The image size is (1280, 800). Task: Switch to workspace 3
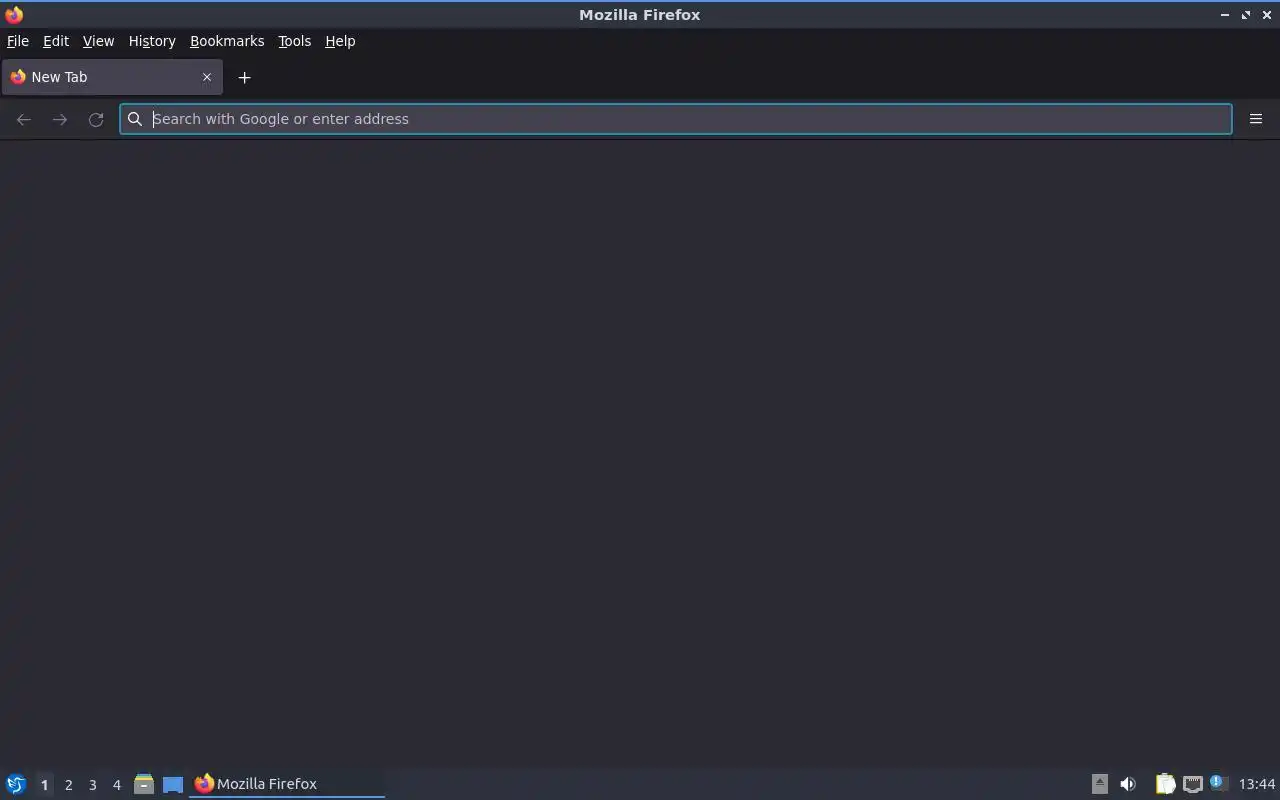(x=92, y=785)
